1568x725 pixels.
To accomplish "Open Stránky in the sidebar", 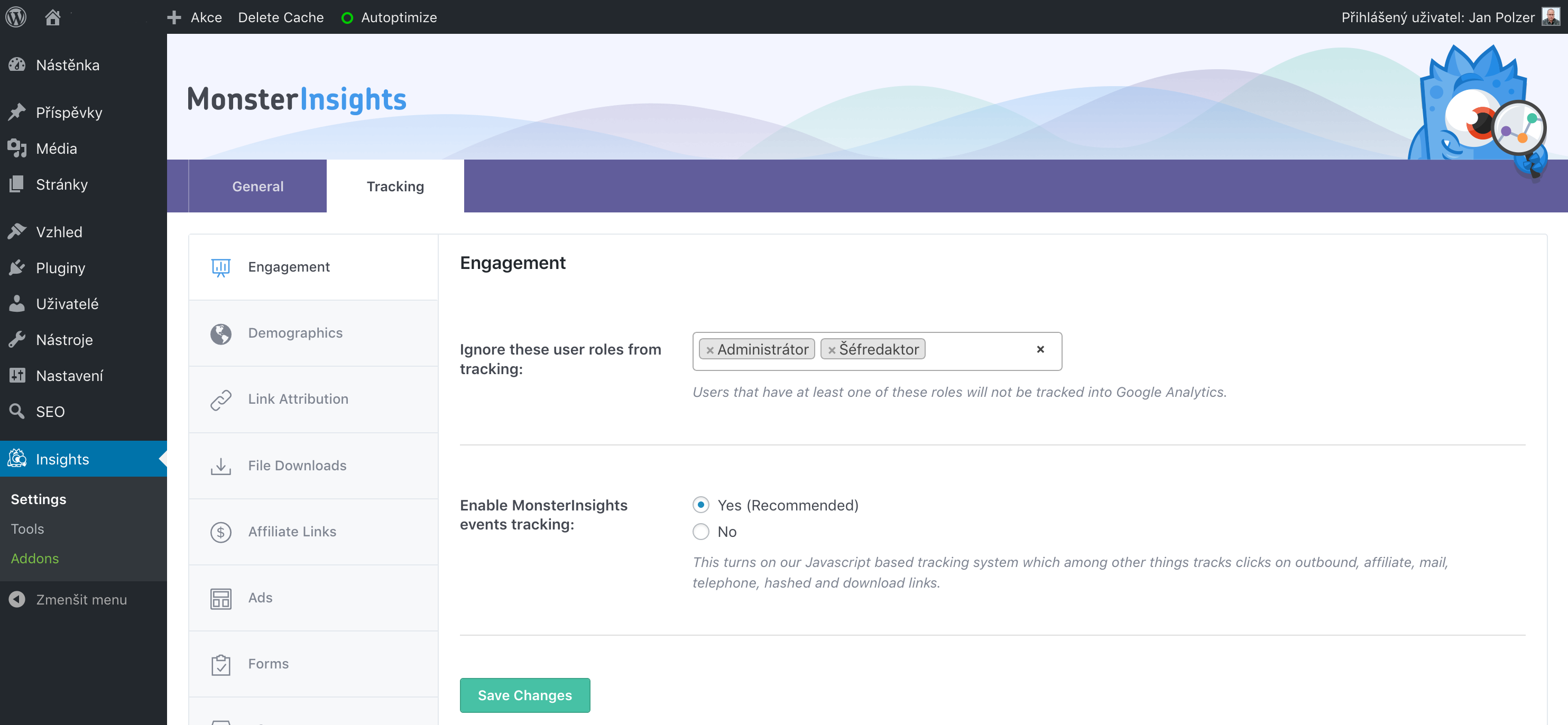I will click(61, 184).
